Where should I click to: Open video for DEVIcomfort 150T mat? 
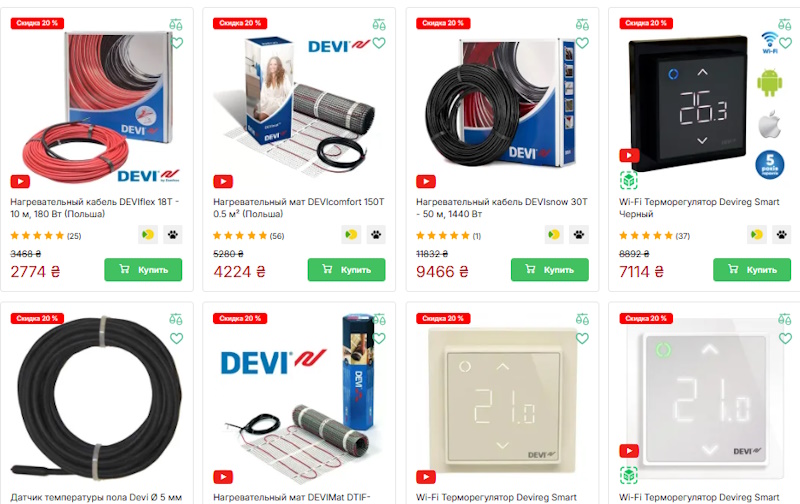coord(223,181)
